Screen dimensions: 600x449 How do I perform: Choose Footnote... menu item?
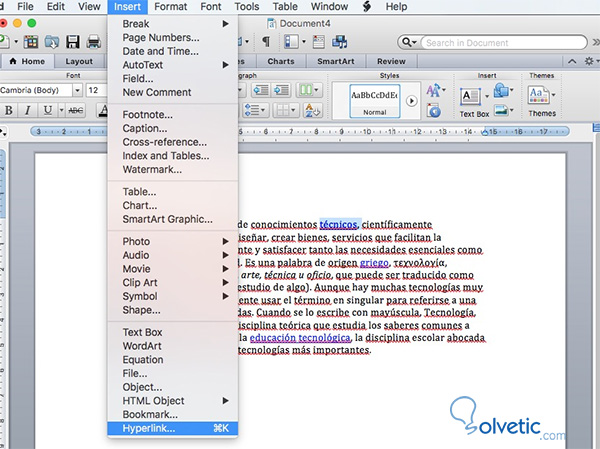173,114
